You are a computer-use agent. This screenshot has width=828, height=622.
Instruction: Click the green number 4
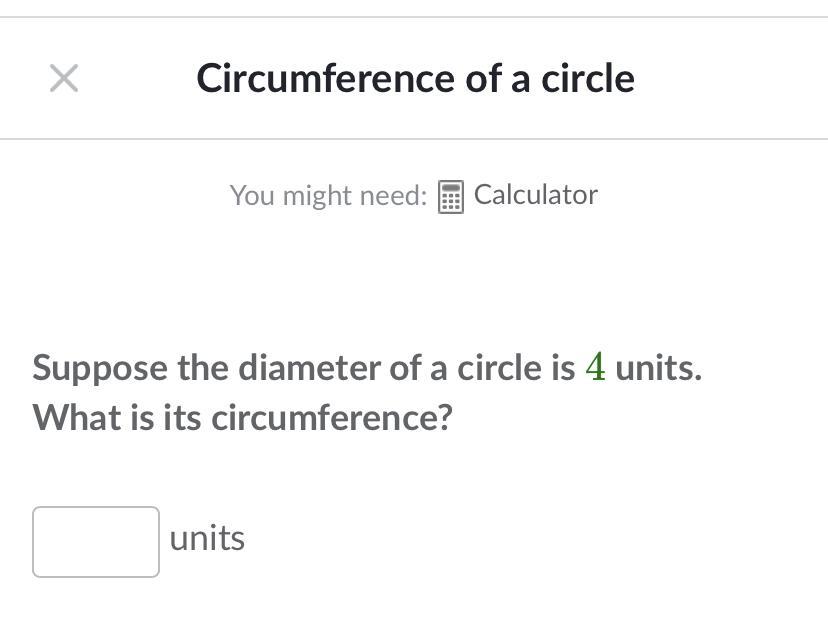point(595,368)
